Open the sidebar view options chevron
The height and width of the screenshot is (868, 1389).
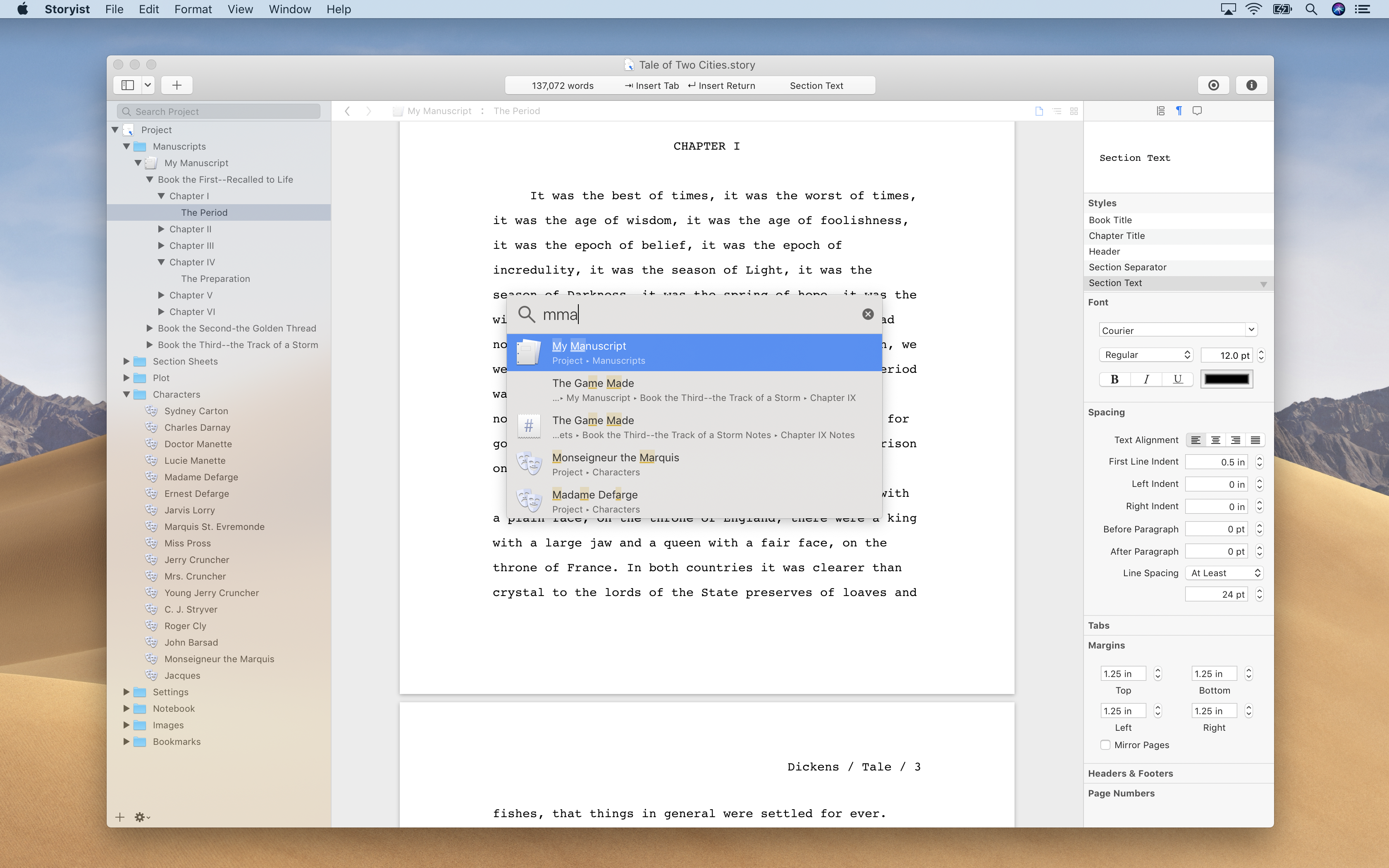click(148, 85)
